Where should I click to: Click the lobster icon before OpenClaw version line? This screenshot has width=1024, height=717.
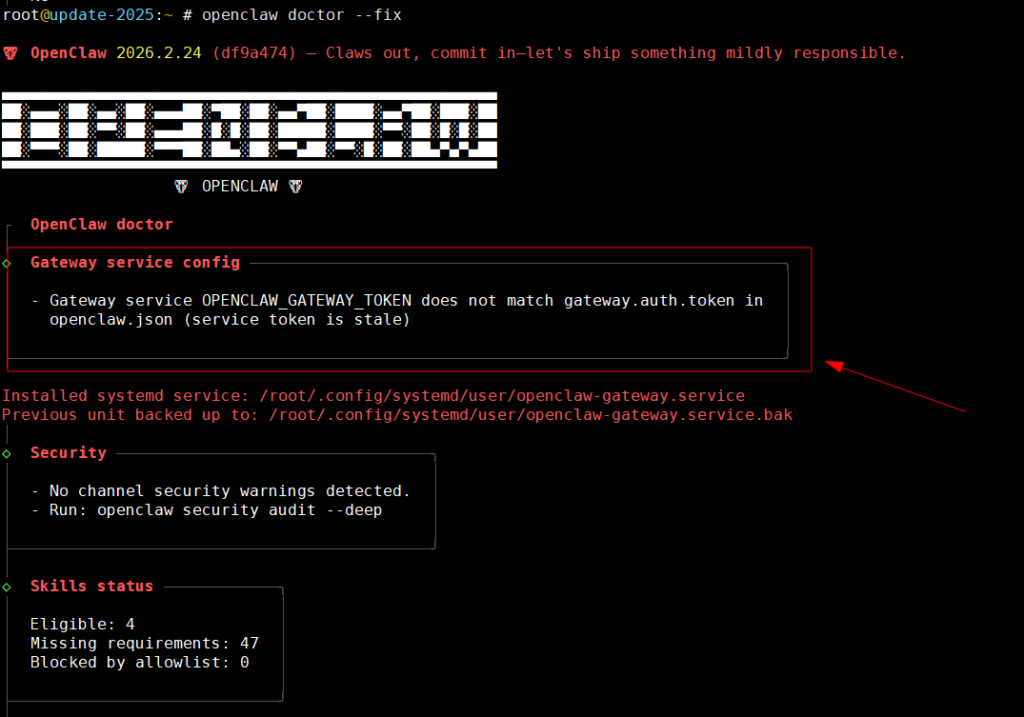point(11,53)
